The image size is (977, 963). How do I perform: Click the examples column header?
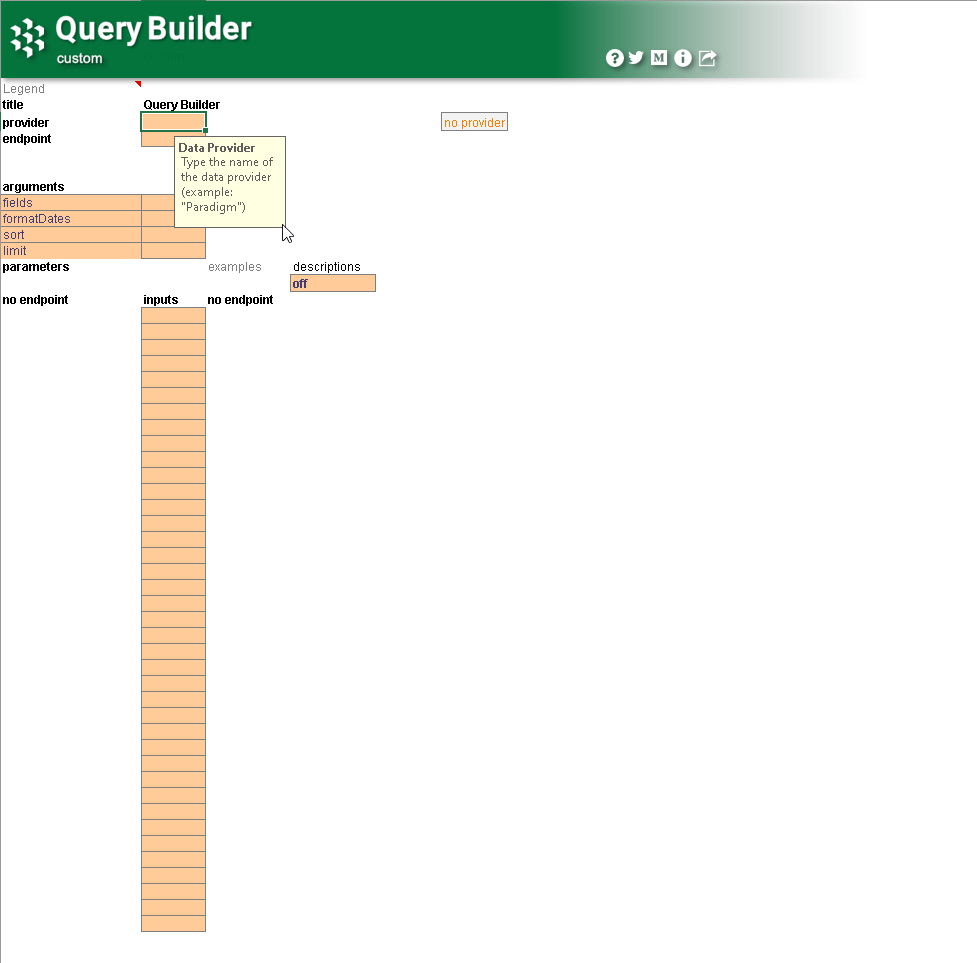[x=235, y=266]
